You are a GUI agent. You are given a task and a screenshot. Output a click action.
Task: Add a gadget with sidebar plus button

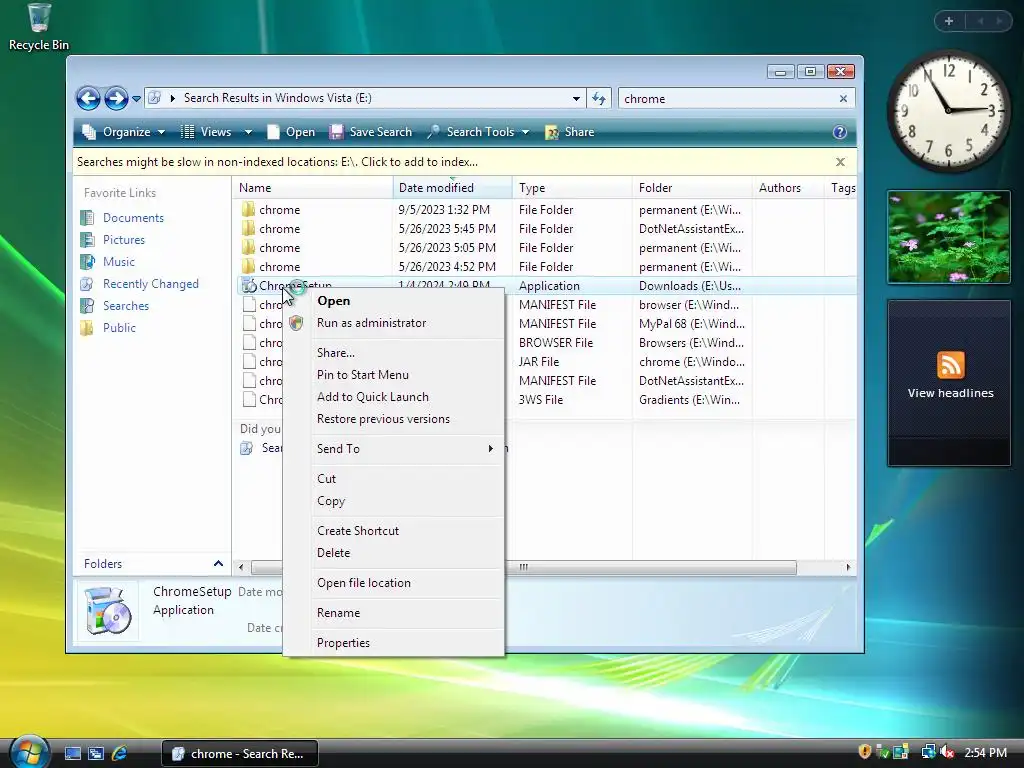[x=949, y=21]
